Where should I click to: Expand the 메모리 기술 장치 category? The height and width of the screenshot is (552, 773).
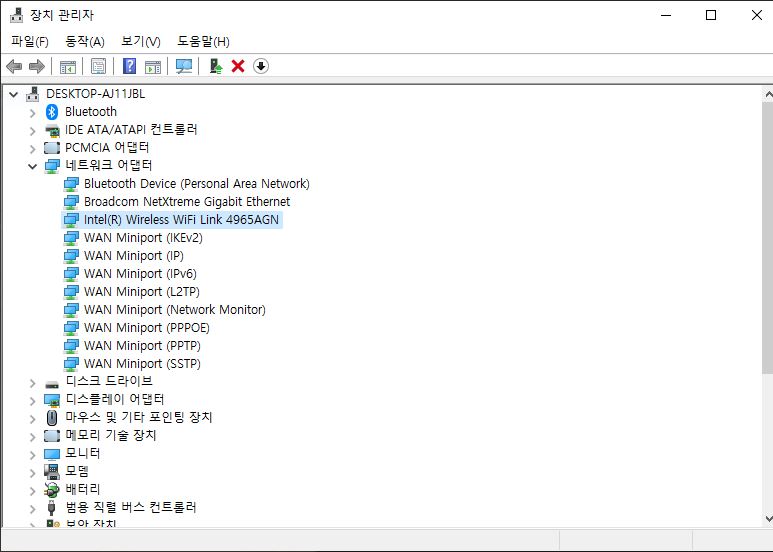pyautogui.click(x=33, y=437)
